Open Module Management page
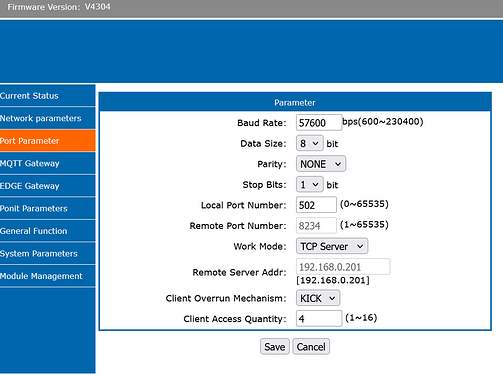 tap(47, 276)
